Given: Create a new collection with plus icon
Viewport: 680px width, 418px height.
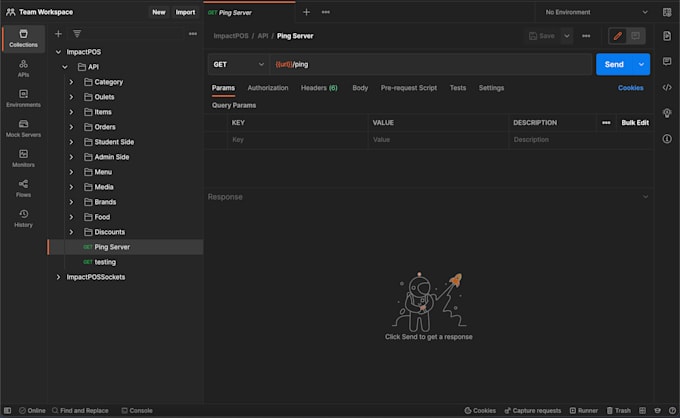Looking at the screenshot, I should 58,34.
